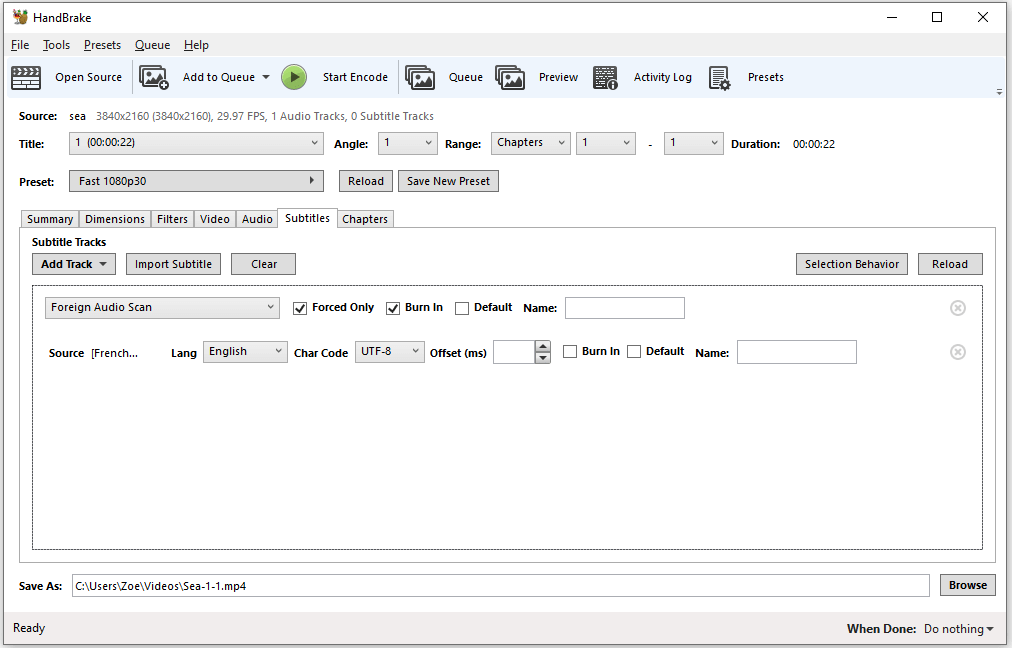Open the Preview window icon
The width and height of the screenshot is (1012, 648).
(510, 77)
